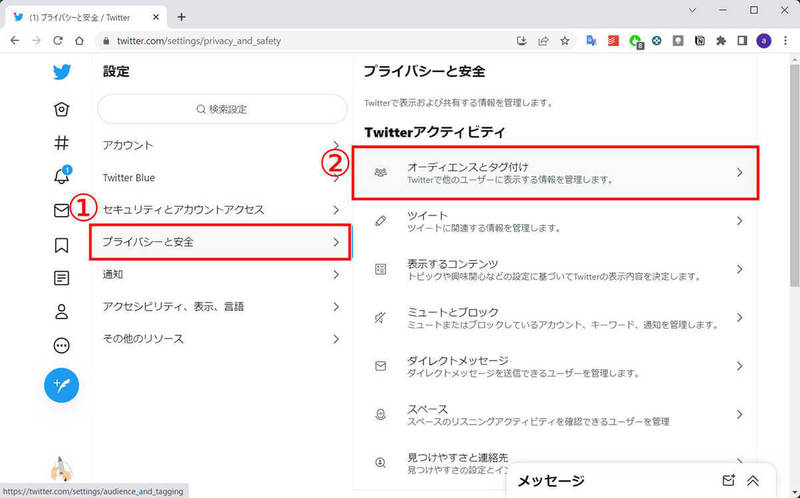Toggle browser side panel icon
Screen dimensions: 800x498
(742, 41)
